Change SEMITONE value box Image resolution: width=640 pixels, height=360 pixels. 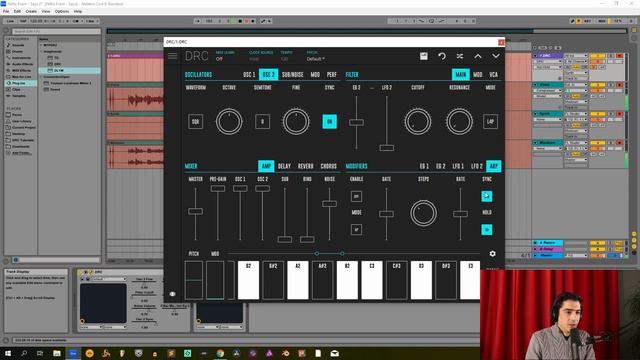pos(262,122)
